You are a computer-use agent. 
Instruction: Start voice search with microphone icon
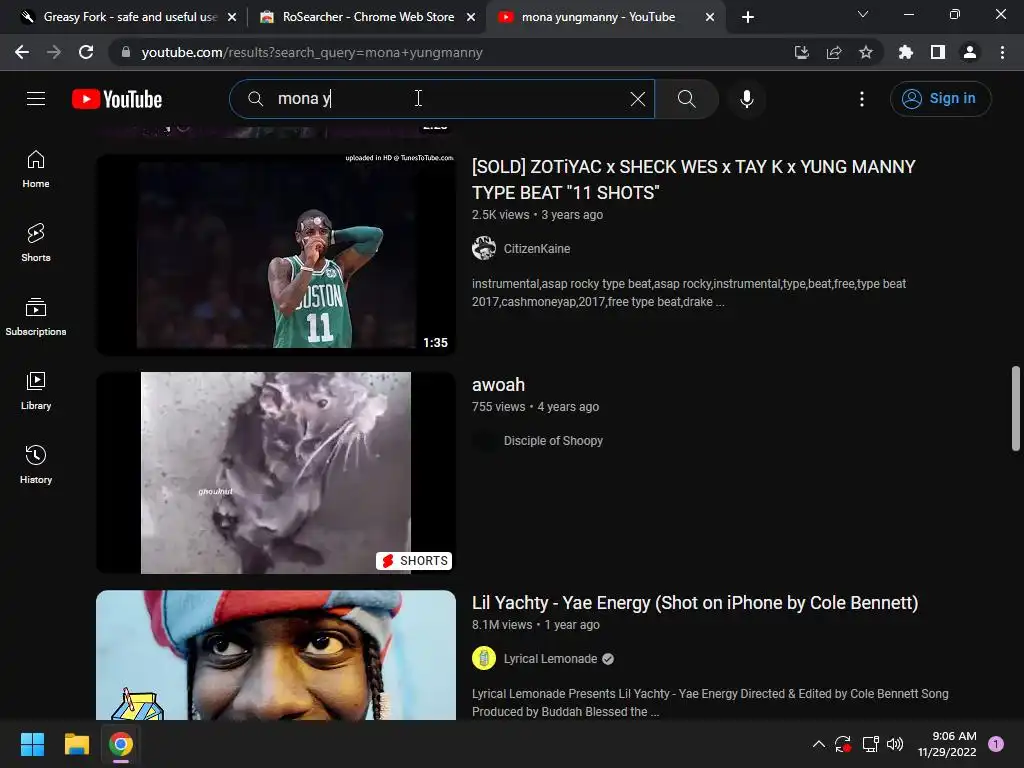pyautogui.click(x=746, y=99)
